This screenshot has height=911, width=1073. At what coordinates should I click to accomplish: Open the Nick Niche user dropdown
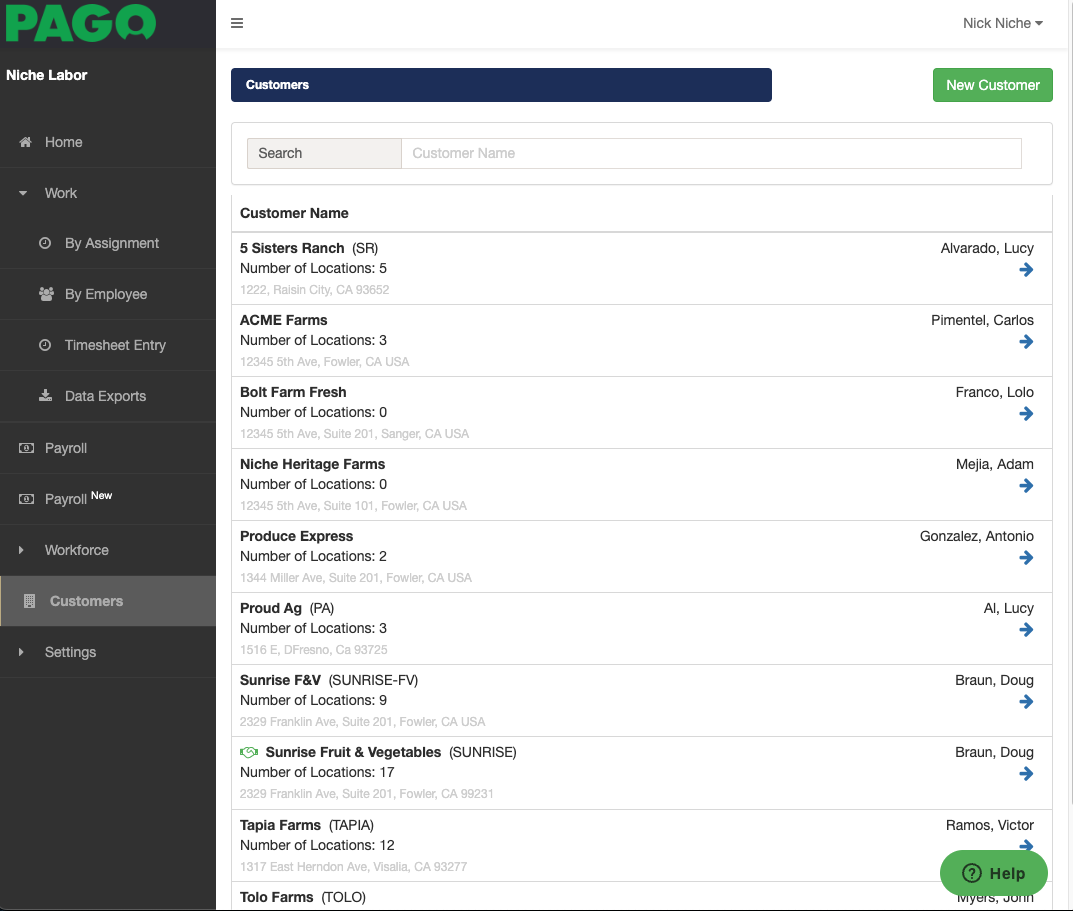pyautogui.click(x=1002, y=23)
